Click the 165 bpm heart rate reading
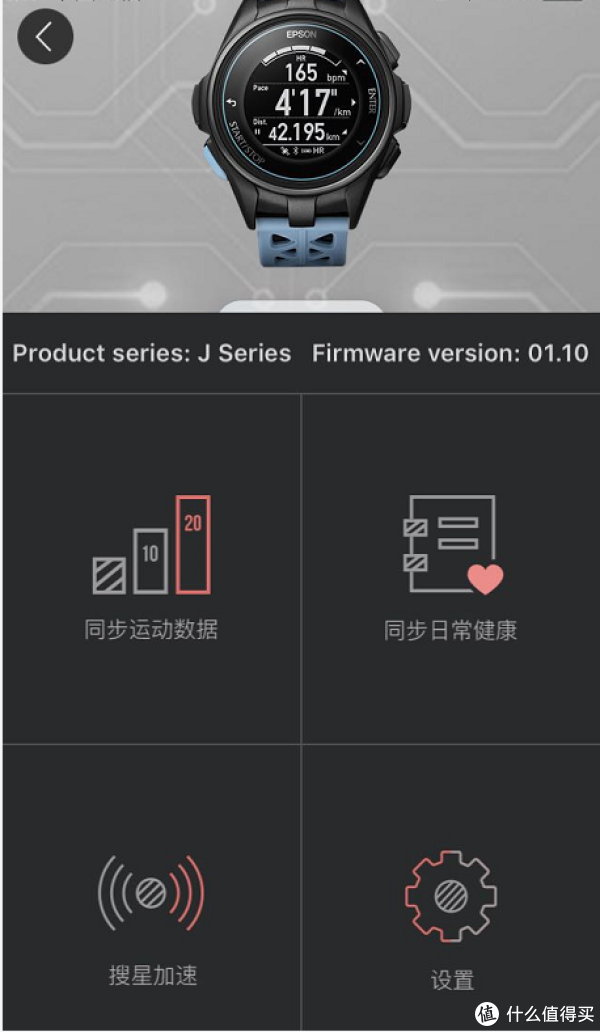The width and height of the screenshot is (600, 1032). coord(315,72)
